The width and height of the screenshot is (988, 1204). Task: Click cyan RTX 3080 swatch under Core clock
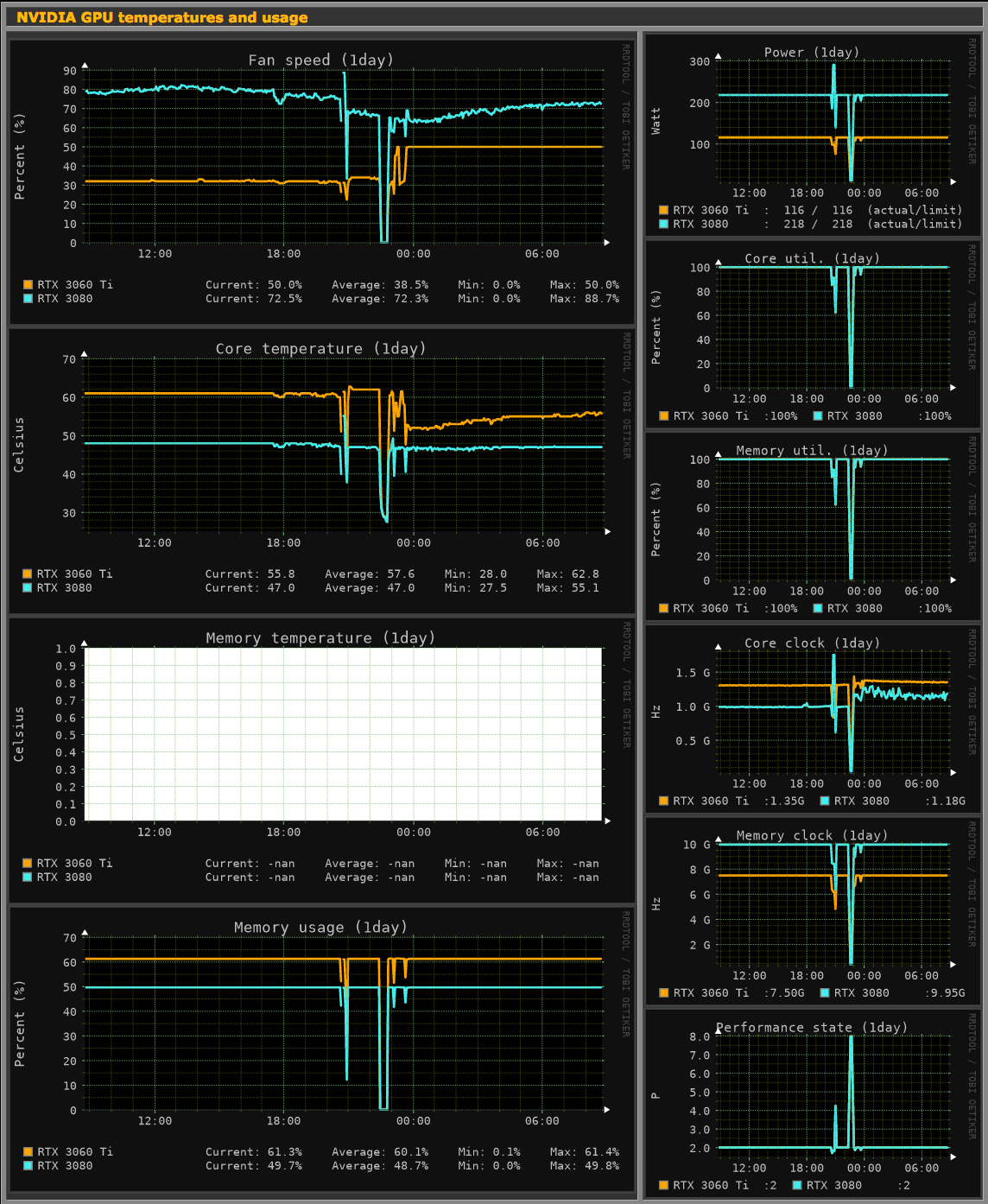(x=824, y=801)
